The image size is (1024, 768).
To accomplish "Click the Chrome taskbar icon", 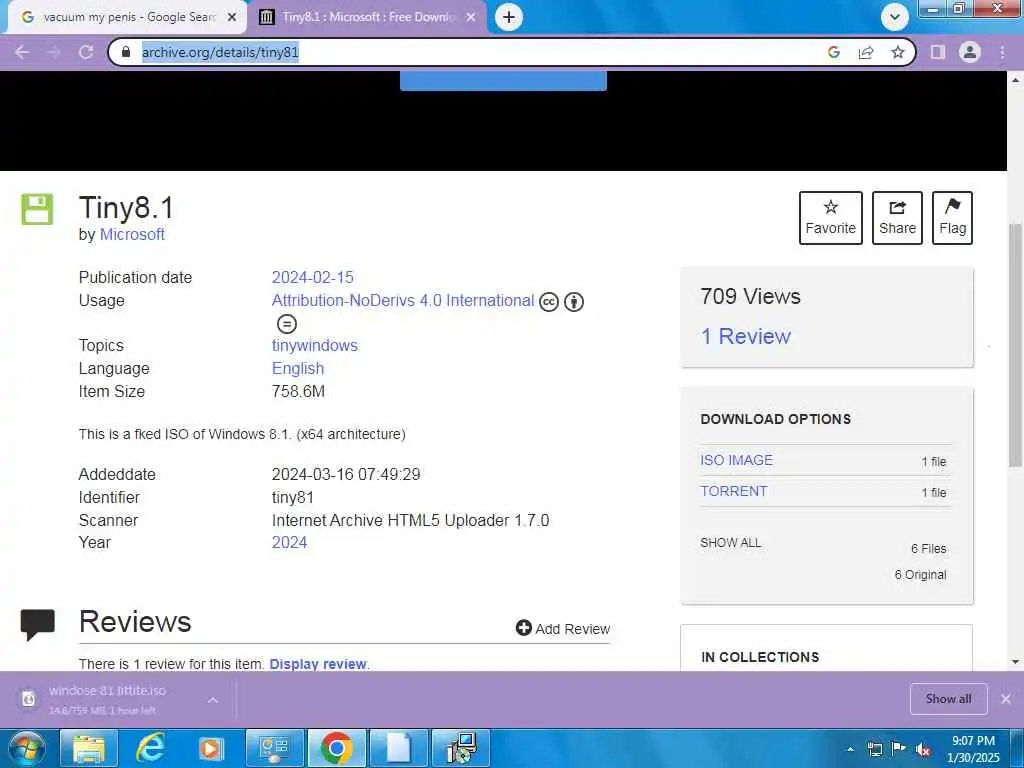I will 337,748.
